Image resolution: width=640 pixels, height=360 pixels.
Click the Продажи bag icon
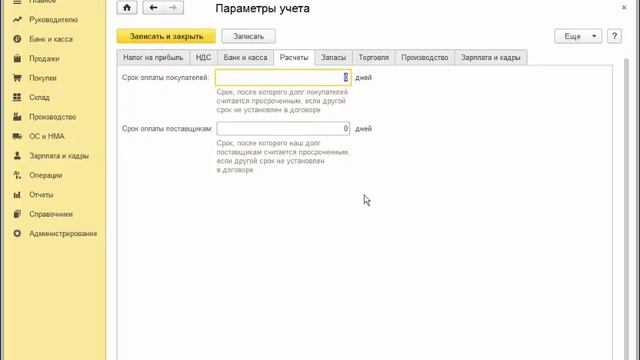pyautogui.click(x=17, y=58)
